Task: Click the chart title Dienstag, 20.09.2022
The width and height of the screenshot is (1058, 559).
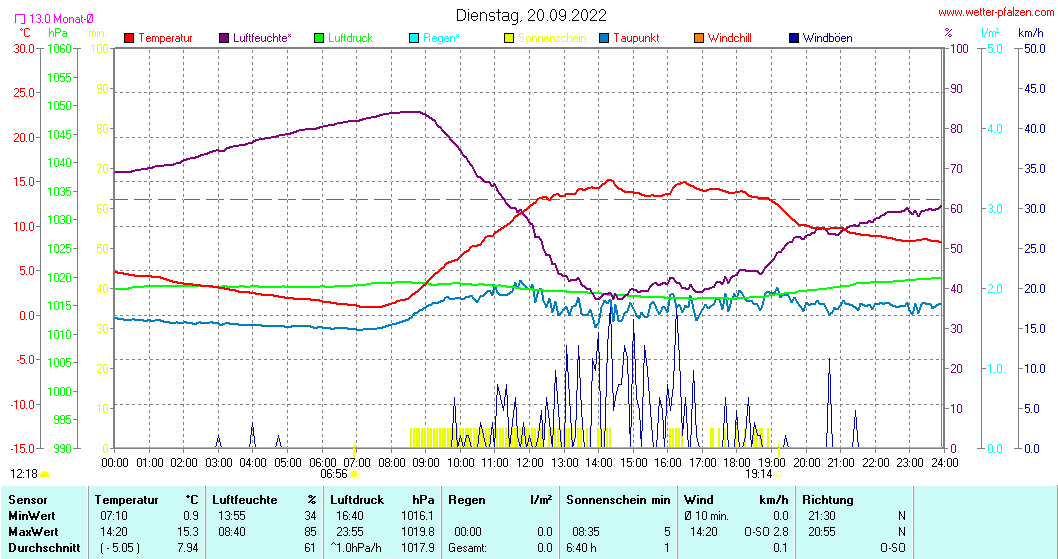Action: click(x=531, y=15)
